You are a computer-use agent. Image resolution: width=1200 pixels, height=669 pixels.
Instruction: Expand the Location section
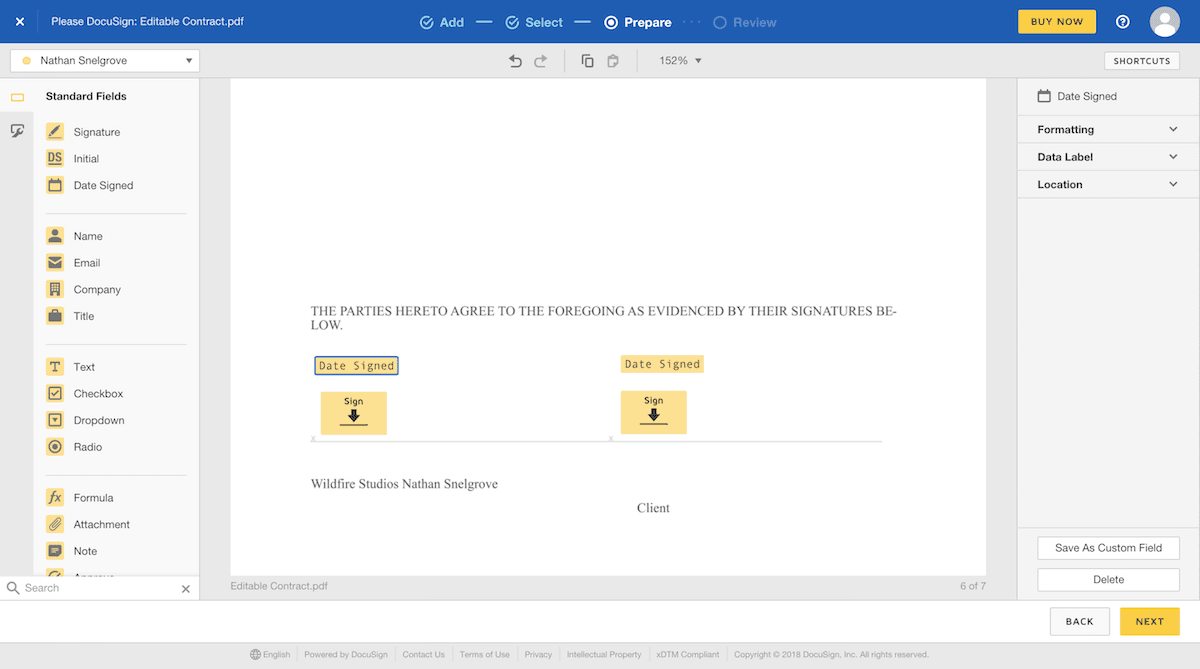[x=1108, y=184]
